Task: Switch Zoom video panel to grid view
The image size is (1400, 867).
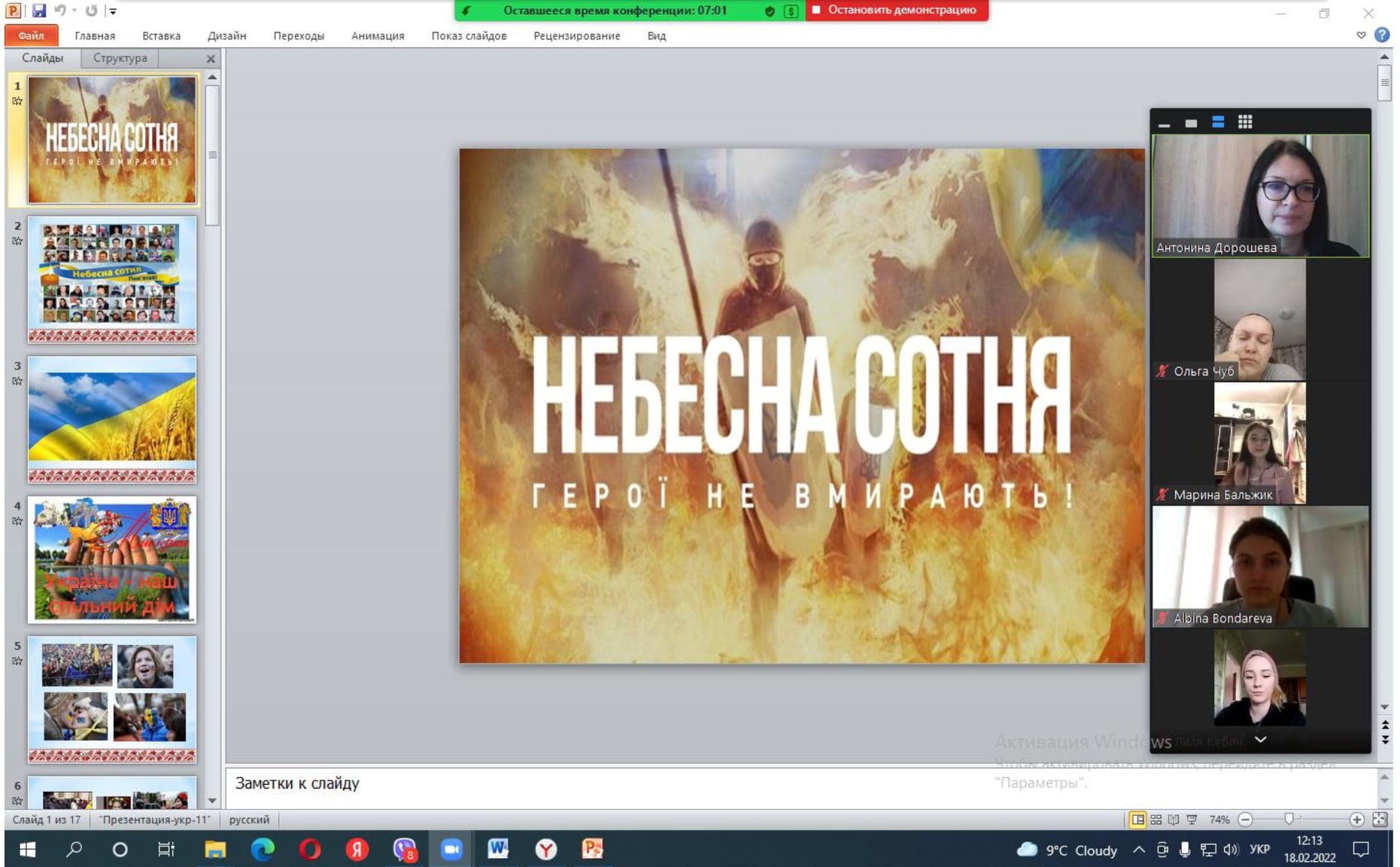Action: [1245, 122]
